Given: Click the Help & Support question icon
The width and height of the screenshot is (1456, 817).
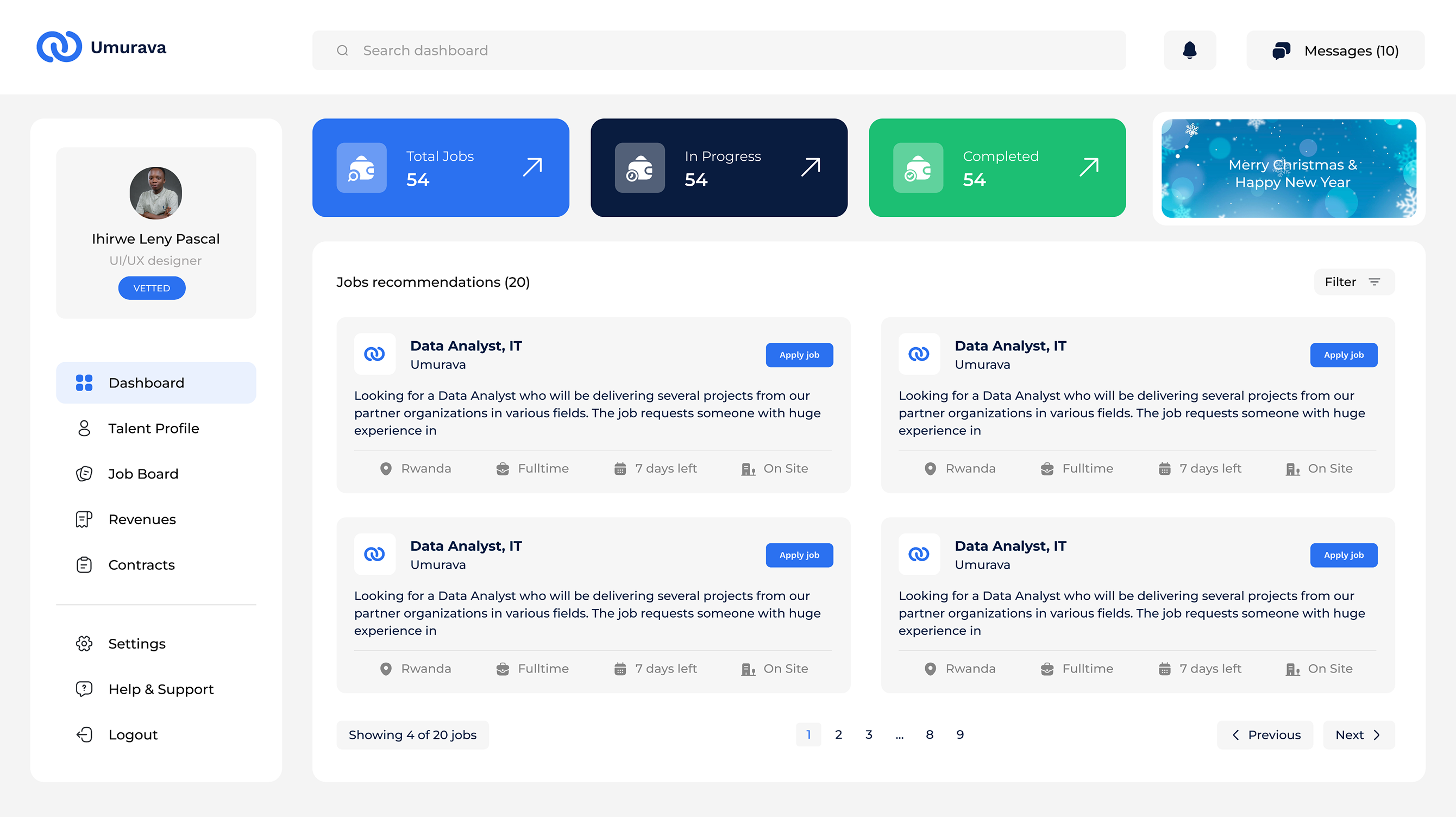Looking at the screenshot, I should tap(84, 689).
